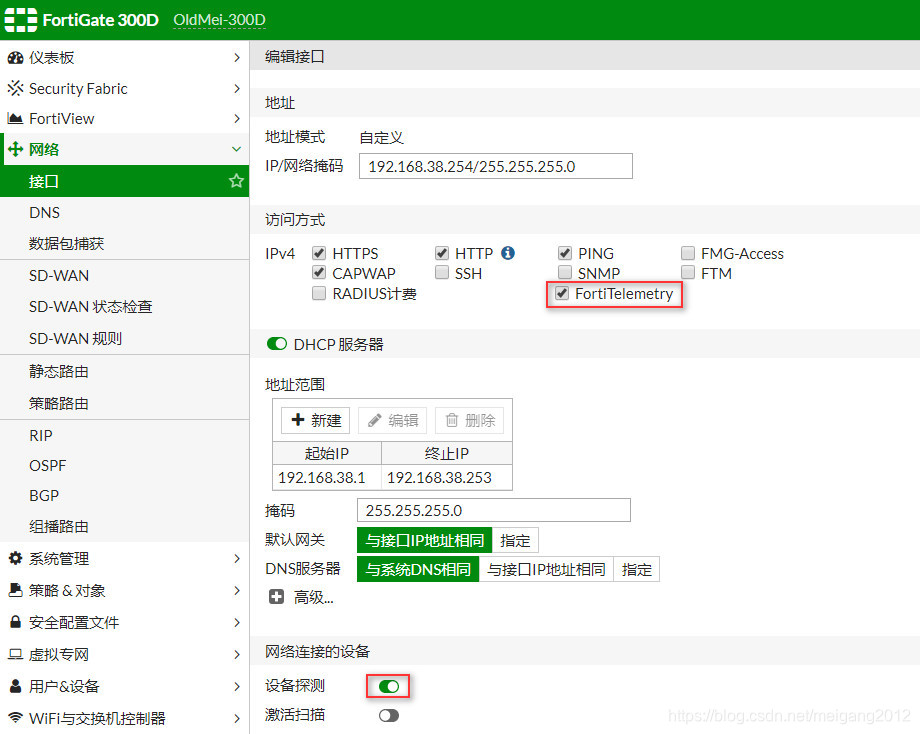Check the RADIUS计费 checkbox
Viewport: 920px width, 734px height.
319,293
